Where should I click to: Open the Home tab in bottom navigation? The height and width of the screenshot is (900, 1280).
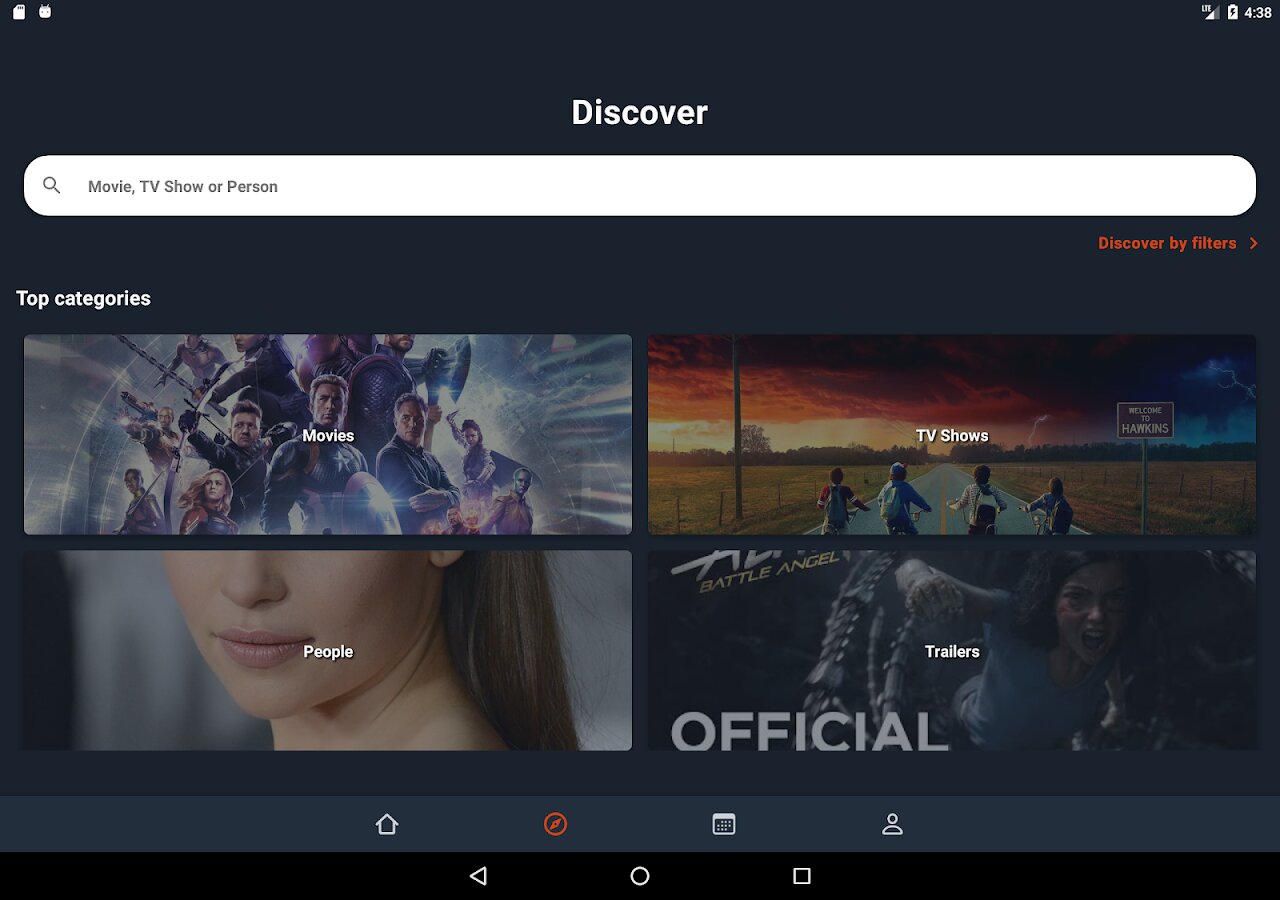[x=387, y=824]
